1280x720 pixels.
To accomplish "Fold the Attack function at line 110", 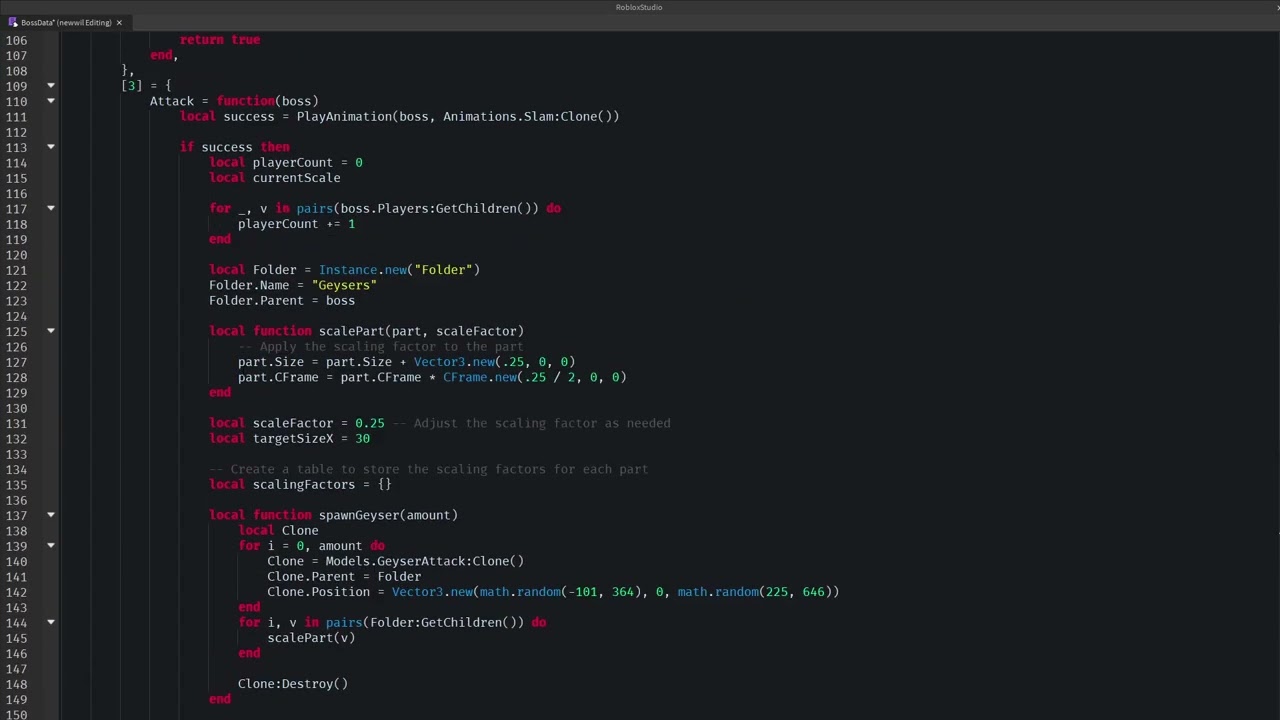I will (51, 101).
